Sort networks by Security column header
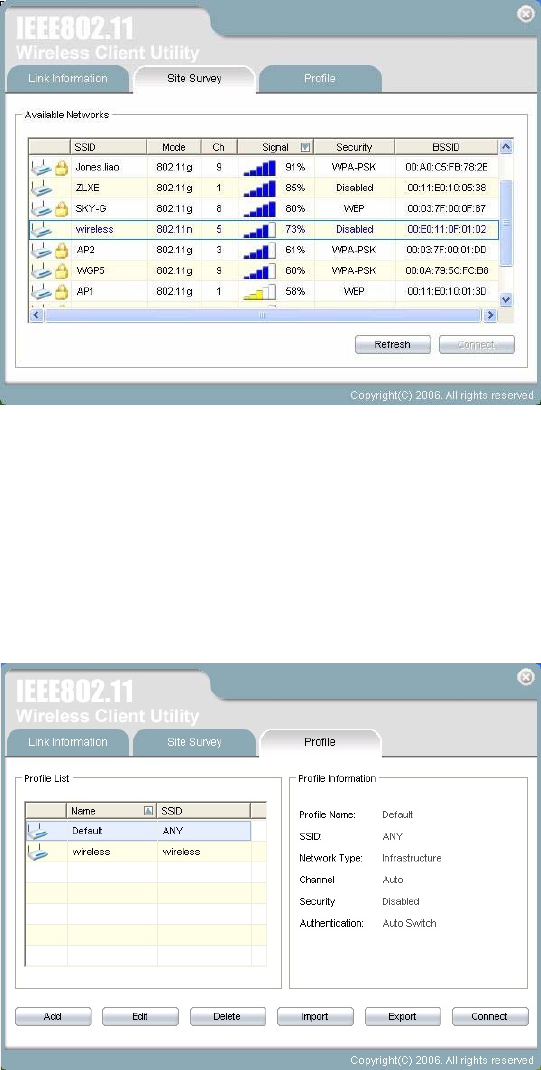This screenshot has height=1070, width=541. [354, 147]
